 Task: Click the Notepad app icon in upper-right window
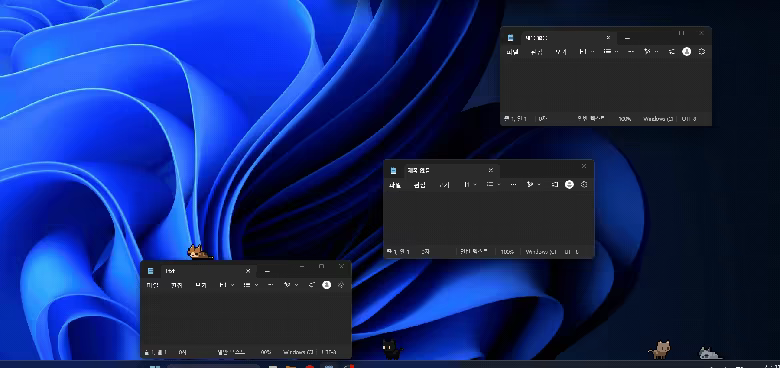pyautogui.click(x=510, y=38)
